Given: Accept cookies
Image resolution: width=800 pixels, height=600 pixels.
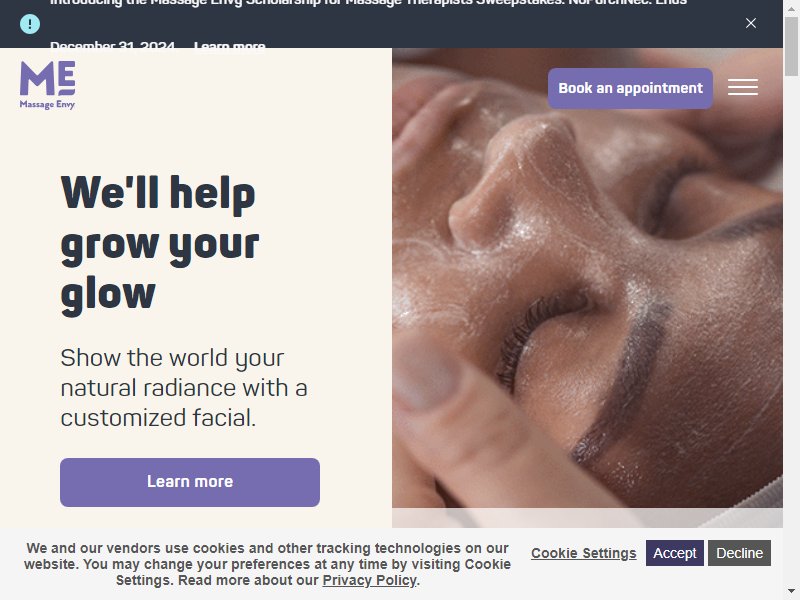Looking at the screenshot, I should click(674, 553).
